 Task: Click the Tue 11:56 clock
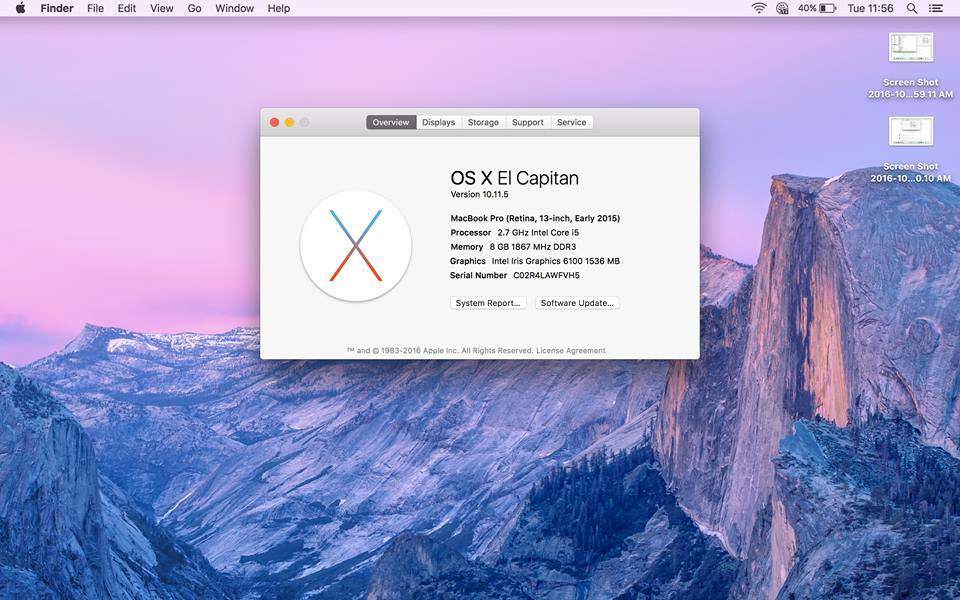coord(870,9)
